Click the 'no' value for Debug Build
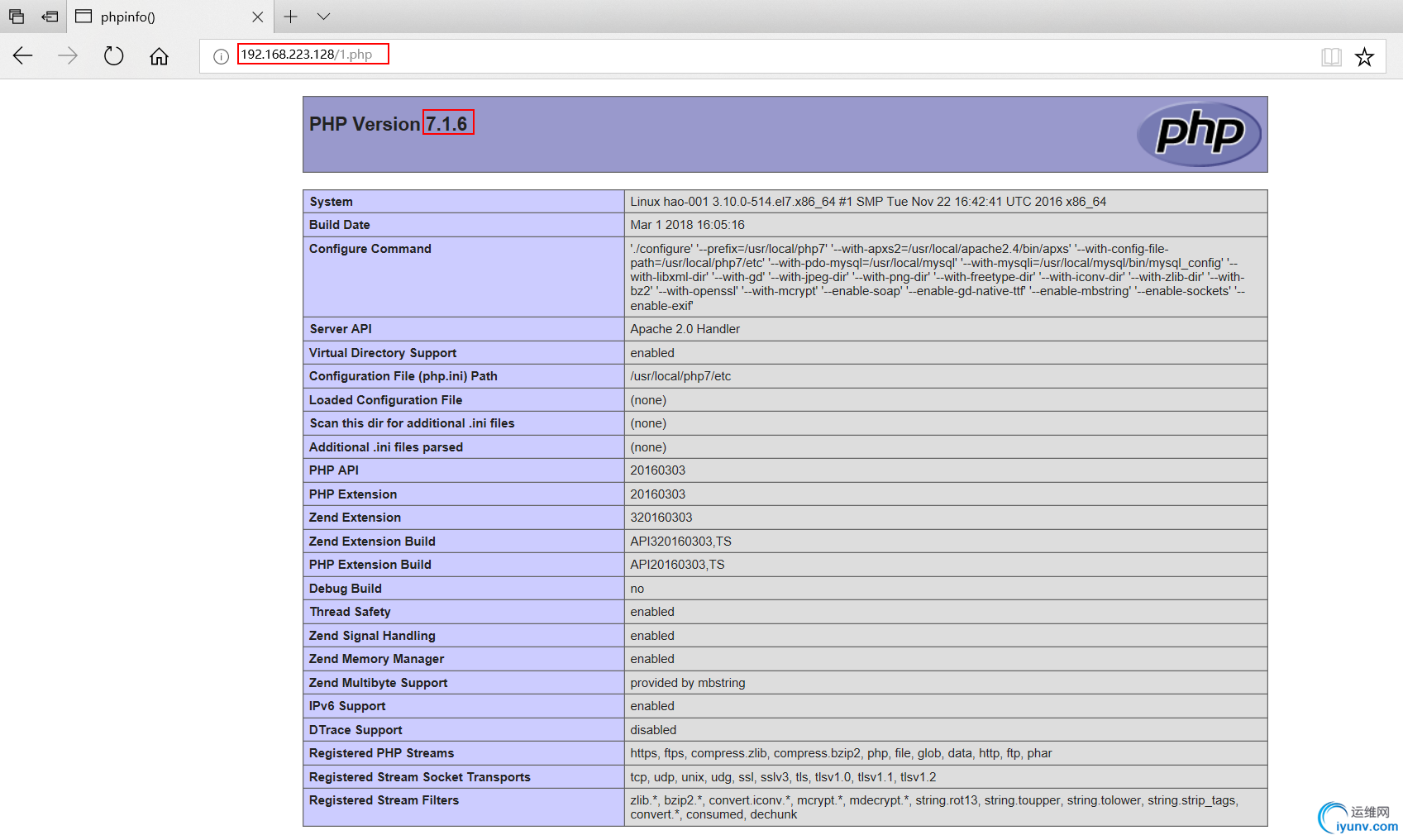Screen dimensions: 1403x840 (637, 589)
